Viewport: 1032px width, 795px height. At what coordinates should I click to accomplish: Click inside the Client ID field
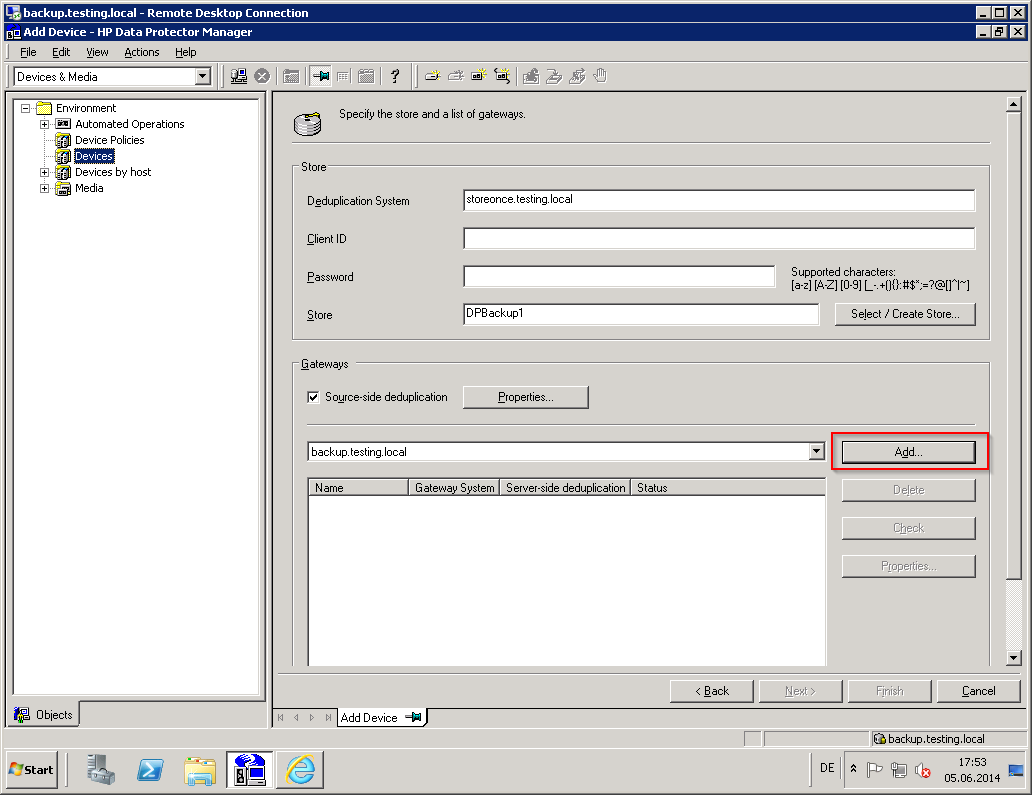(719, 238)
